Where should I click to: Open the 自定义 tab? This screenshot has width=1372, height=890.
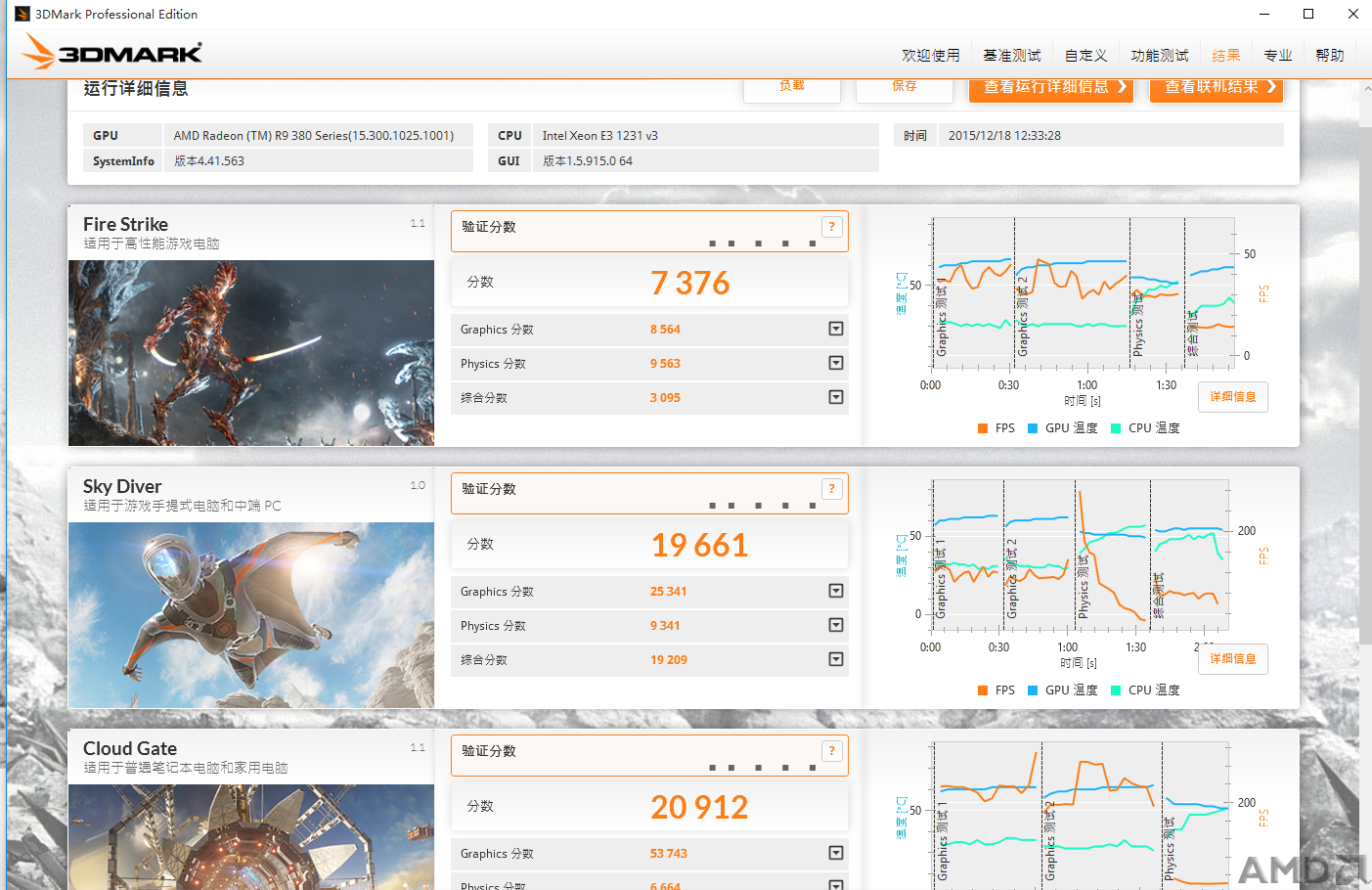point(1086,56)
